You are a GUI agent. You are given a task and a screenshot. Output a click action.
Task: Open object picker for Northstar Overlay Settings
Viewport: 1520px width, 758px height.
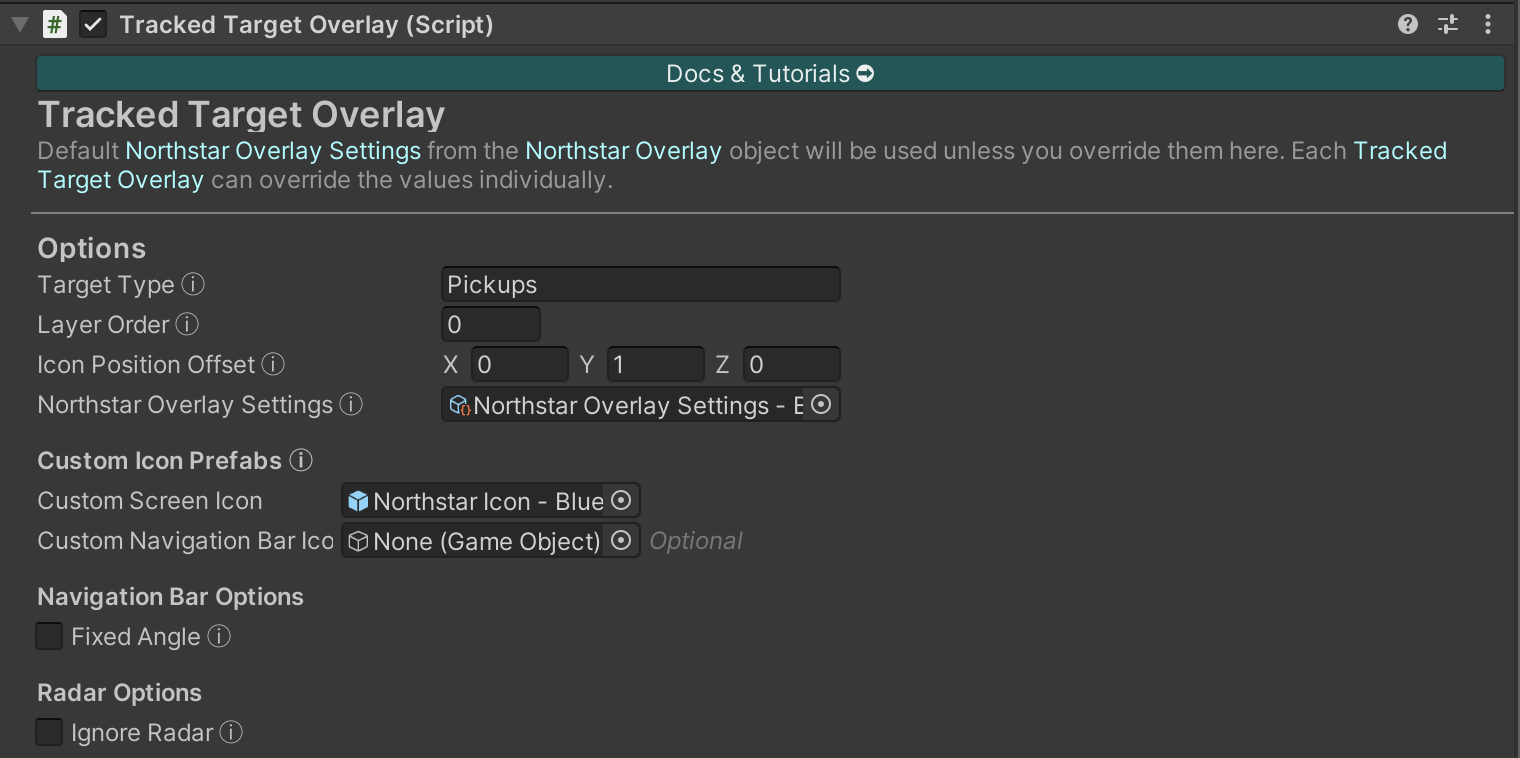pyautogui.click(x=821, y=405)
